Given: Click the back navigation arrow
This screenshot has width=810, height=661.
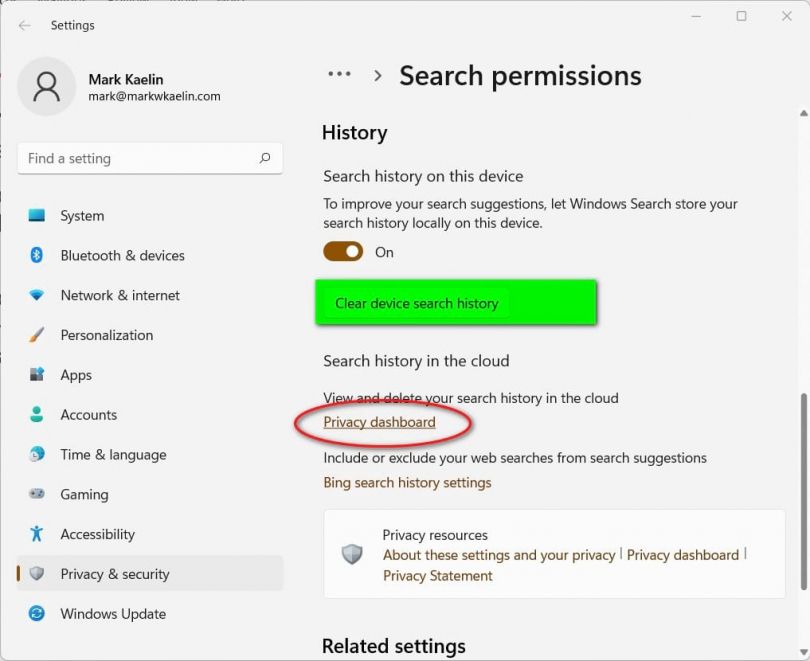Looking at the screenshot, I should pos(24,24).
